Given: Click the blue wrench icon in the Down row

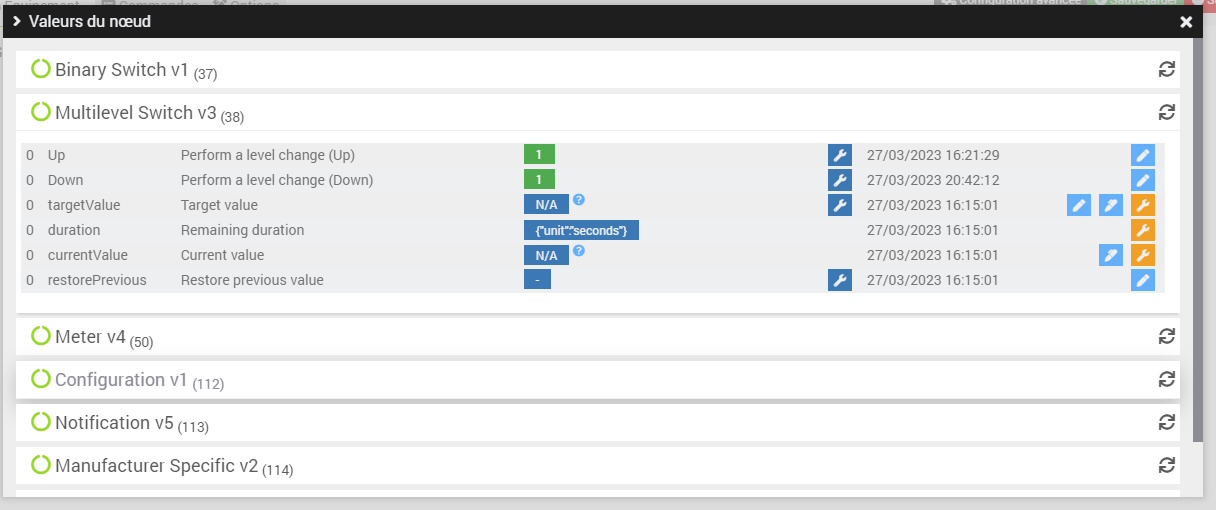Looking at the screenshot, I should [x=839, y=180].
